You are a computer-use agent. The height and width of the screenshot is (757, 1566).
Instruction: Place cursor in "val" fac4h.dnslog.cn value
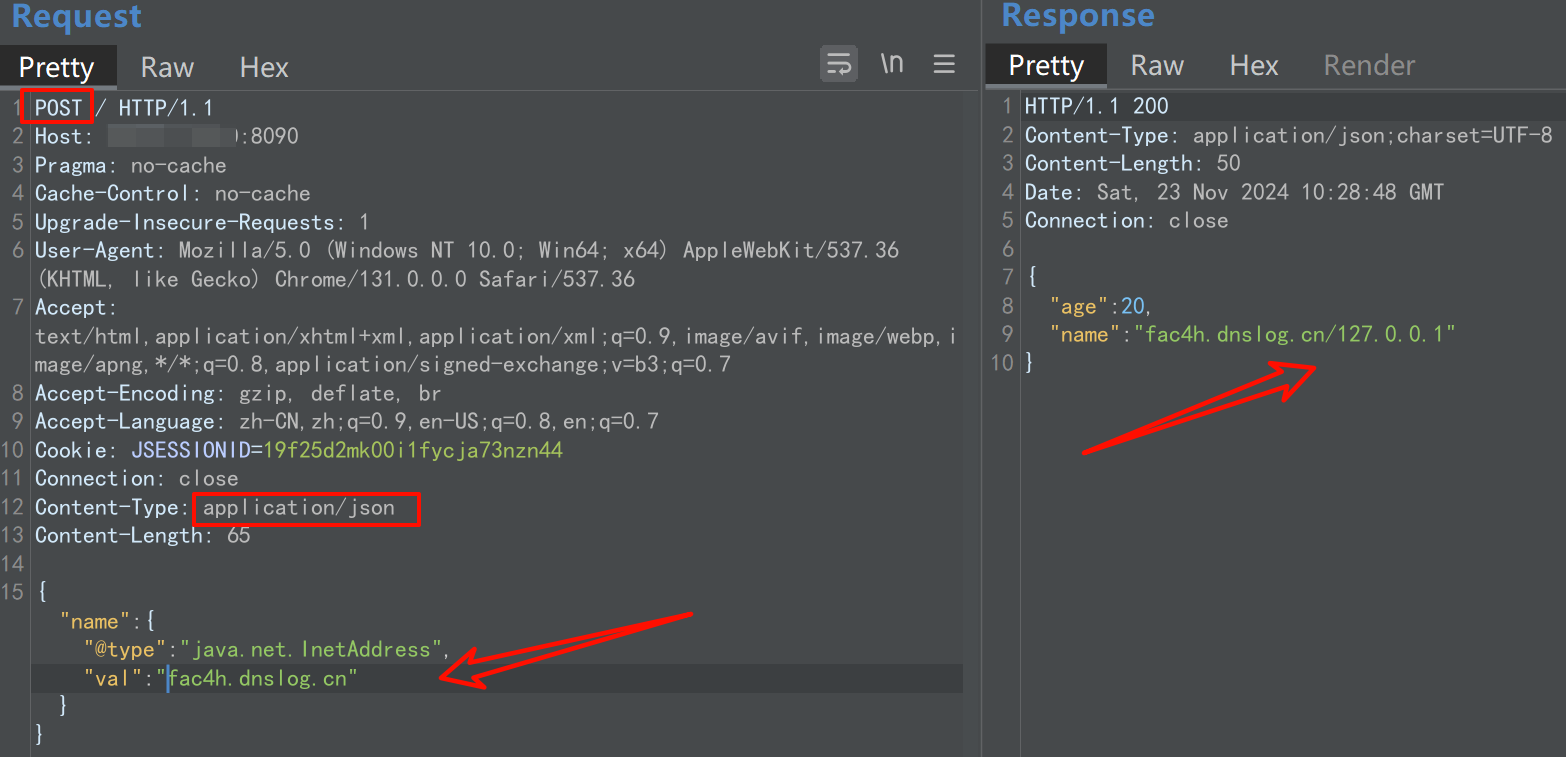click(x=263, y=679)
